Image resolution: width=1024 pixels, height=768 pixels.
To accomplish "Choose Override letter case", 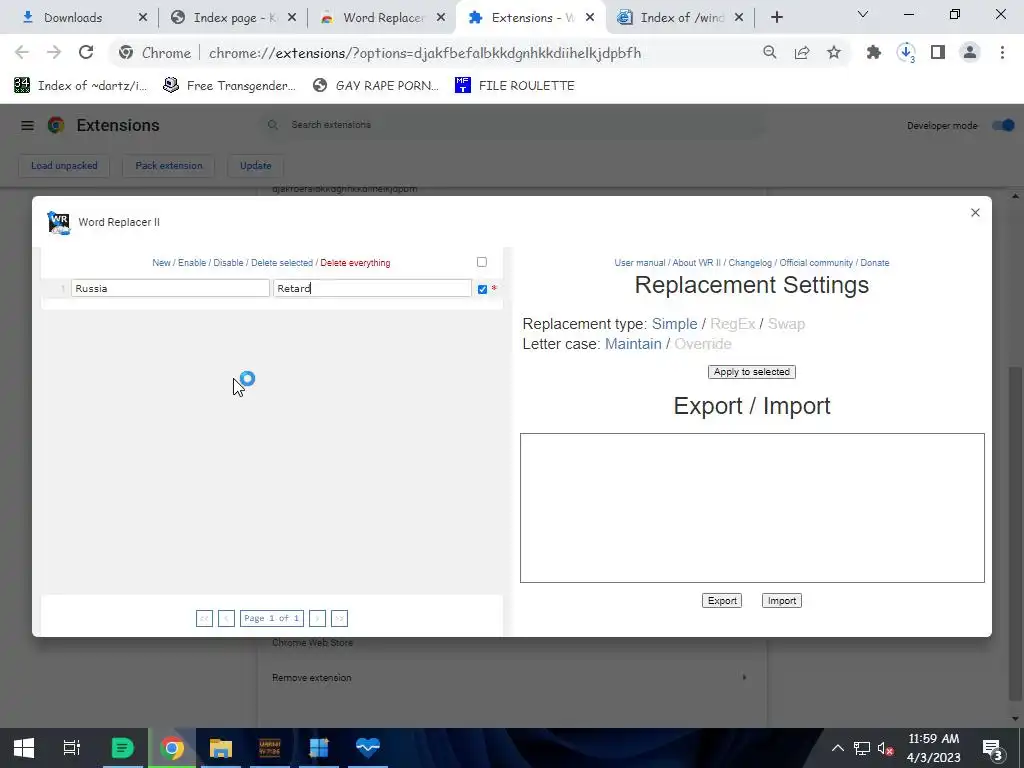I will coord(703,344).
